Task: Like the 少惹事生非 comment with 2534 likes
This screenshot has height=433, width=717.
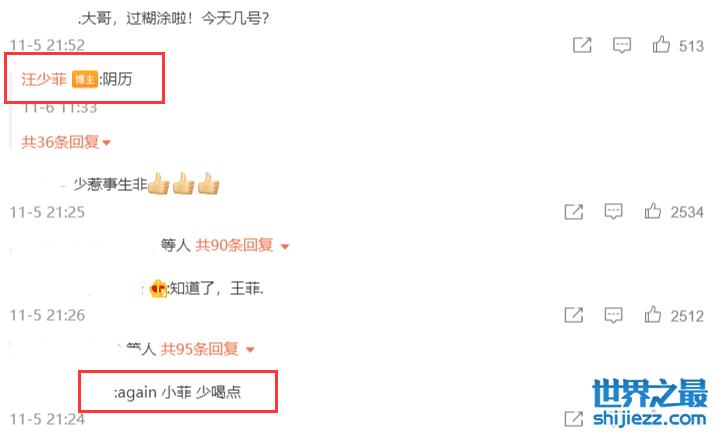Action: click(653, 211)
